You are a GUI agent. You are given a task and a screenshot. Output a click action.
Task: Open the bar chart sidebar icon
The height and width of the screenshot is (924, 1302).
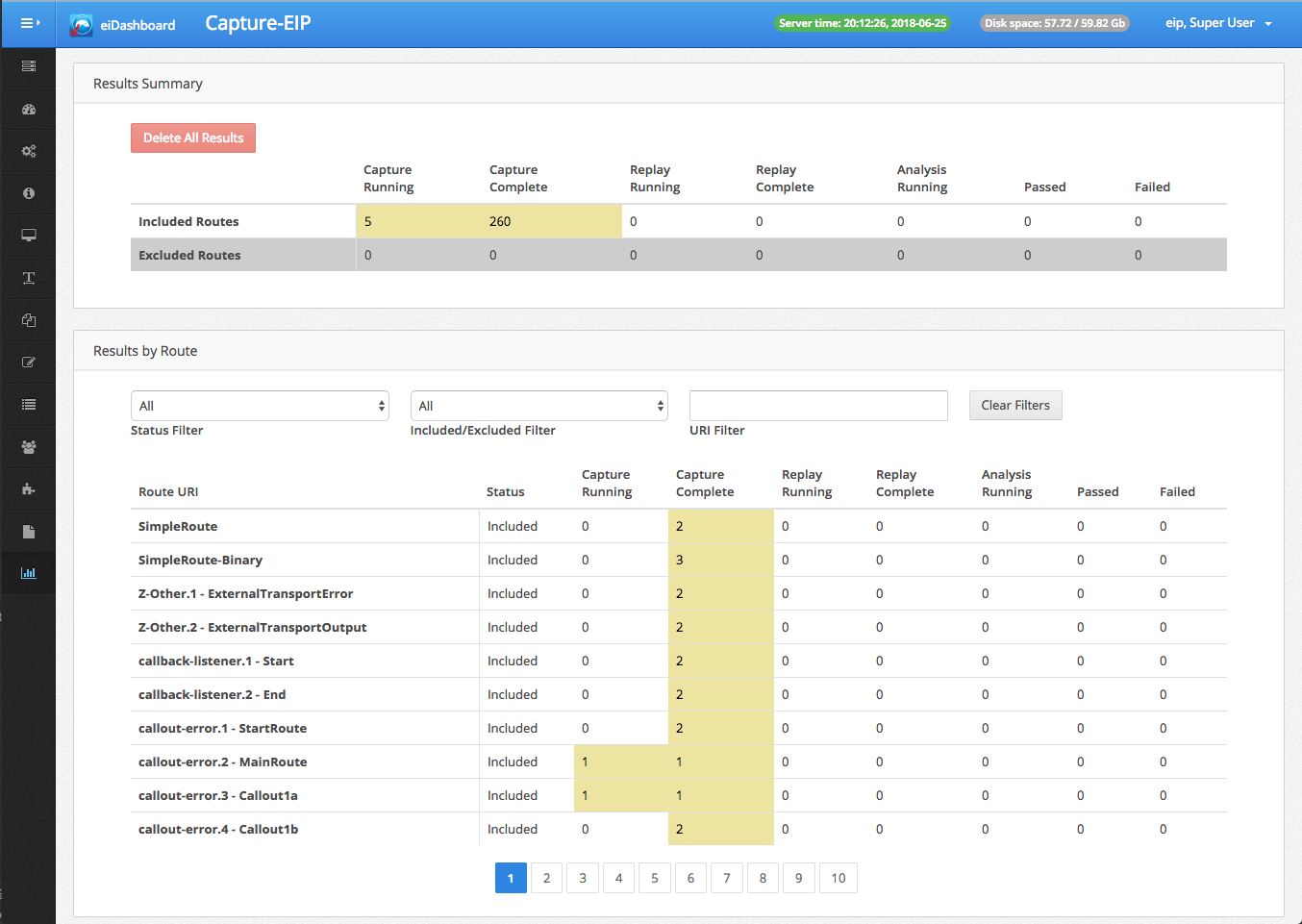29,573
